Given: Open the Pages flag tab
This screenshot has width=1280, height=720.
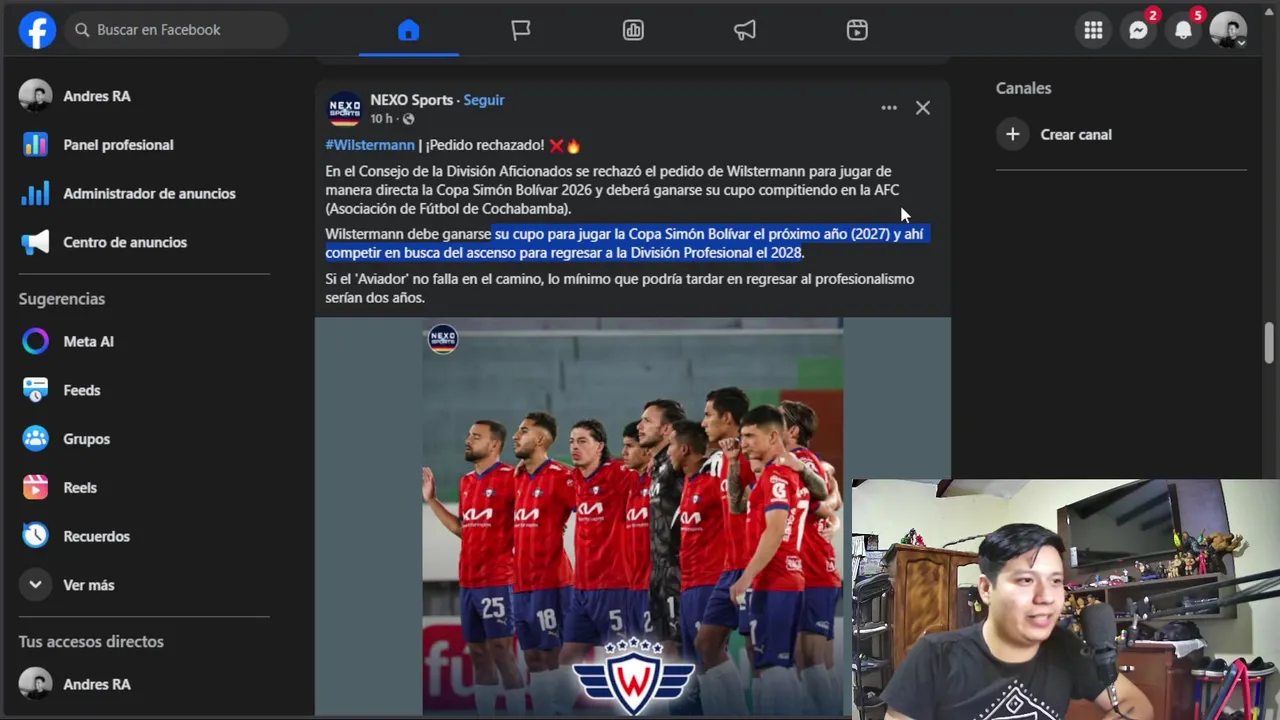Looking at the screenshot, I should point(520,30).
